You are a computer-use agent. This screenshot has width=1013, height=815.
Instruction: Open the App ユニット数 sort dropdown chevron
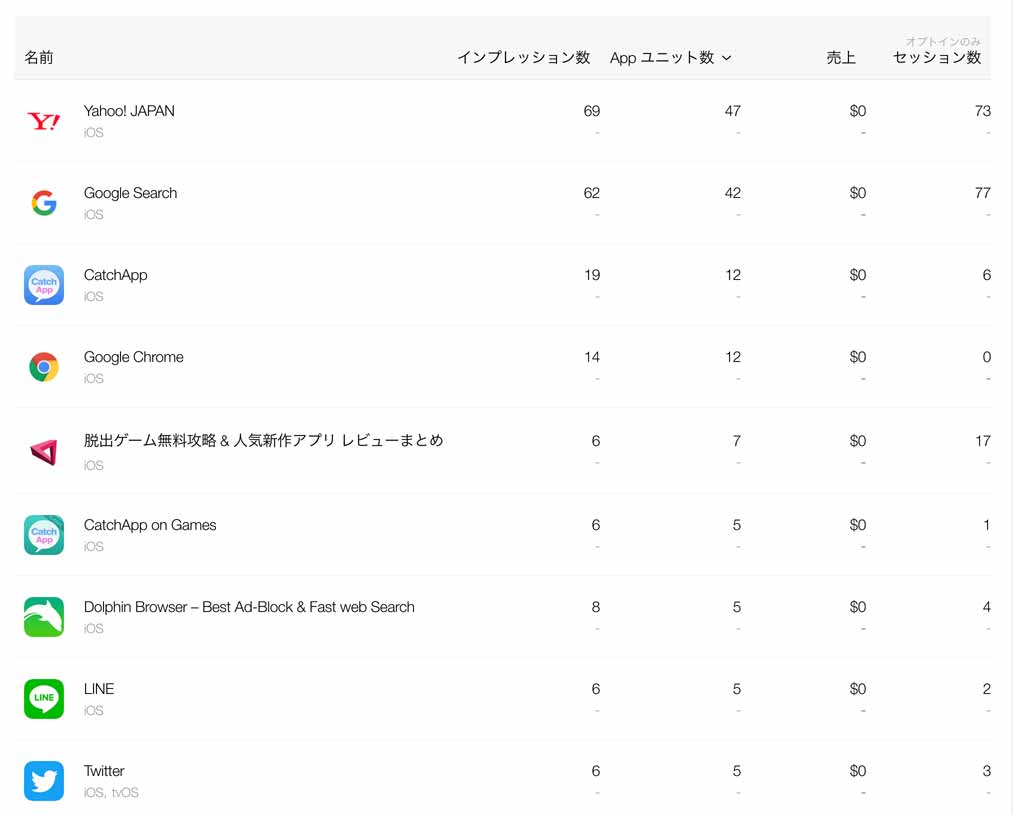pos(727,58)
